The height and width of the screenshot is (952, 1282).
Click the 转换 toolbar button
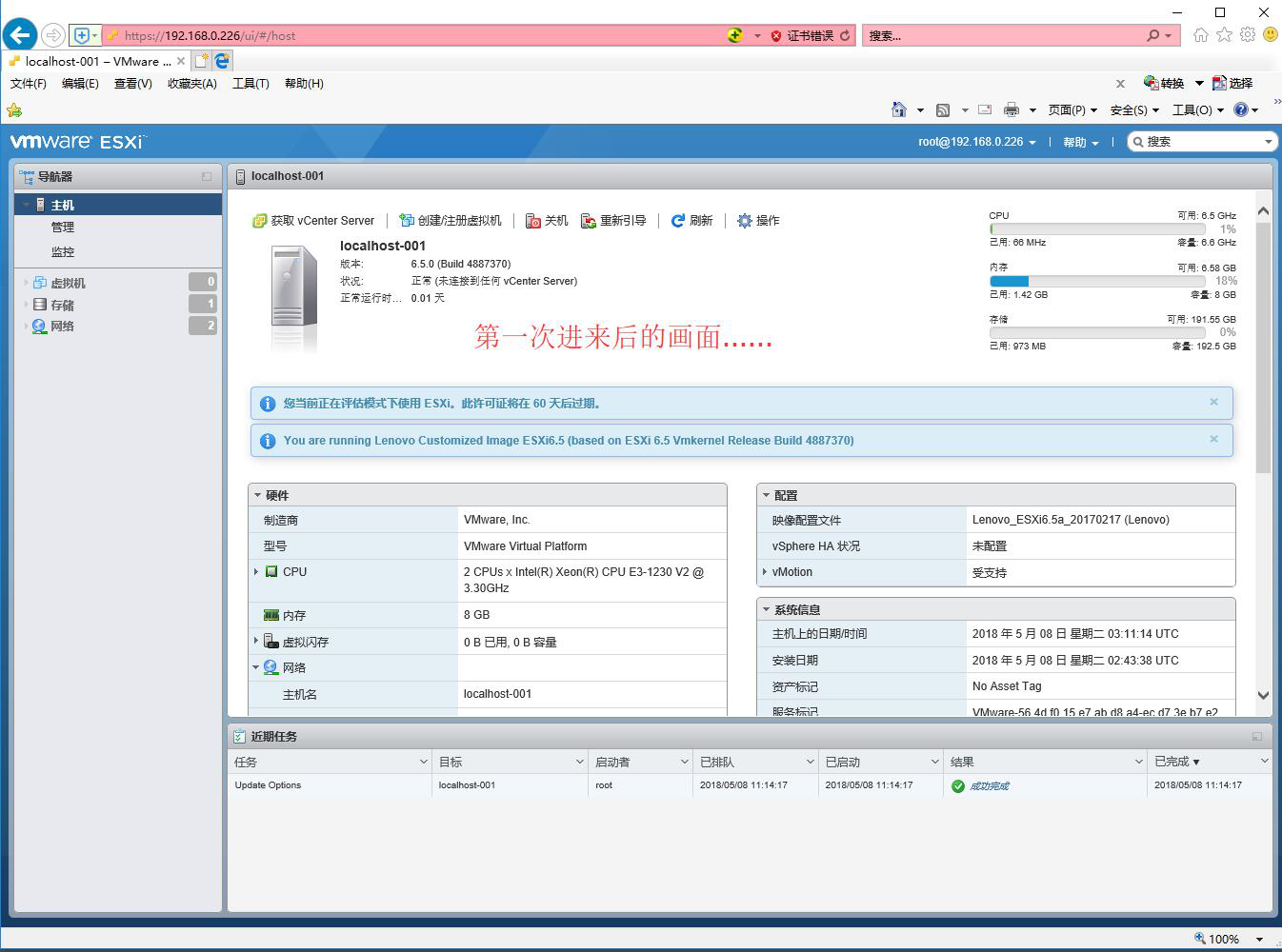click(1164, 84)
